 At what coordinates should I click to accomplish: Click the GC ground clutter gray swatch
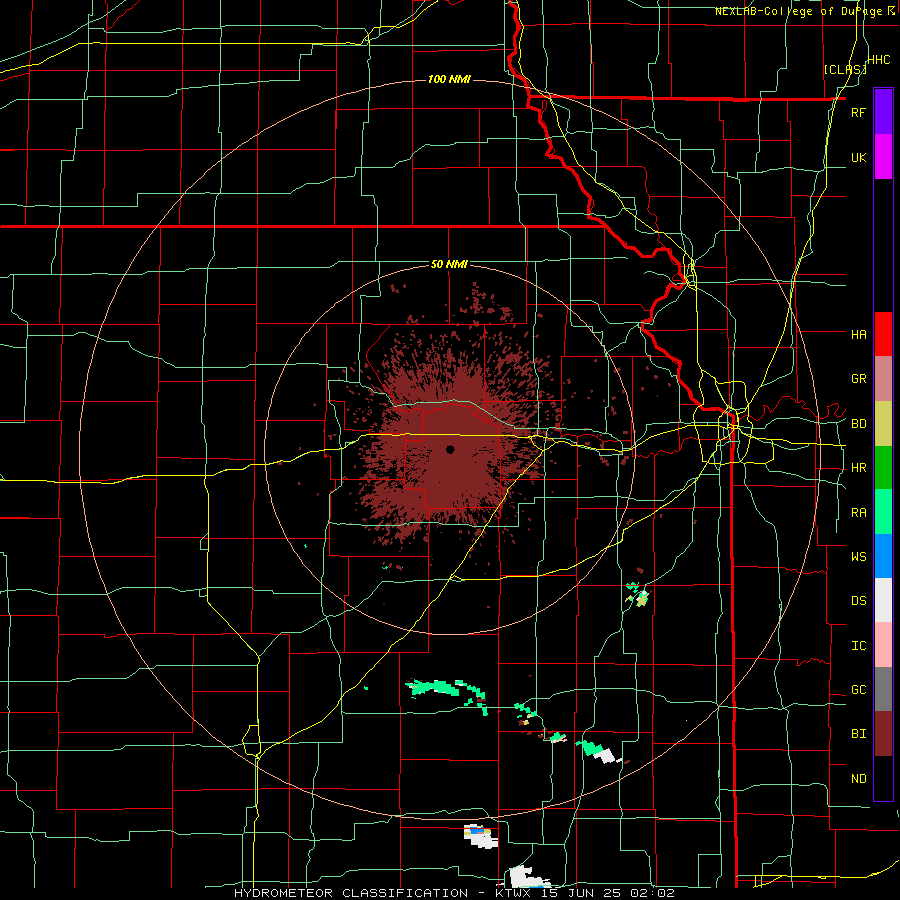883,689
